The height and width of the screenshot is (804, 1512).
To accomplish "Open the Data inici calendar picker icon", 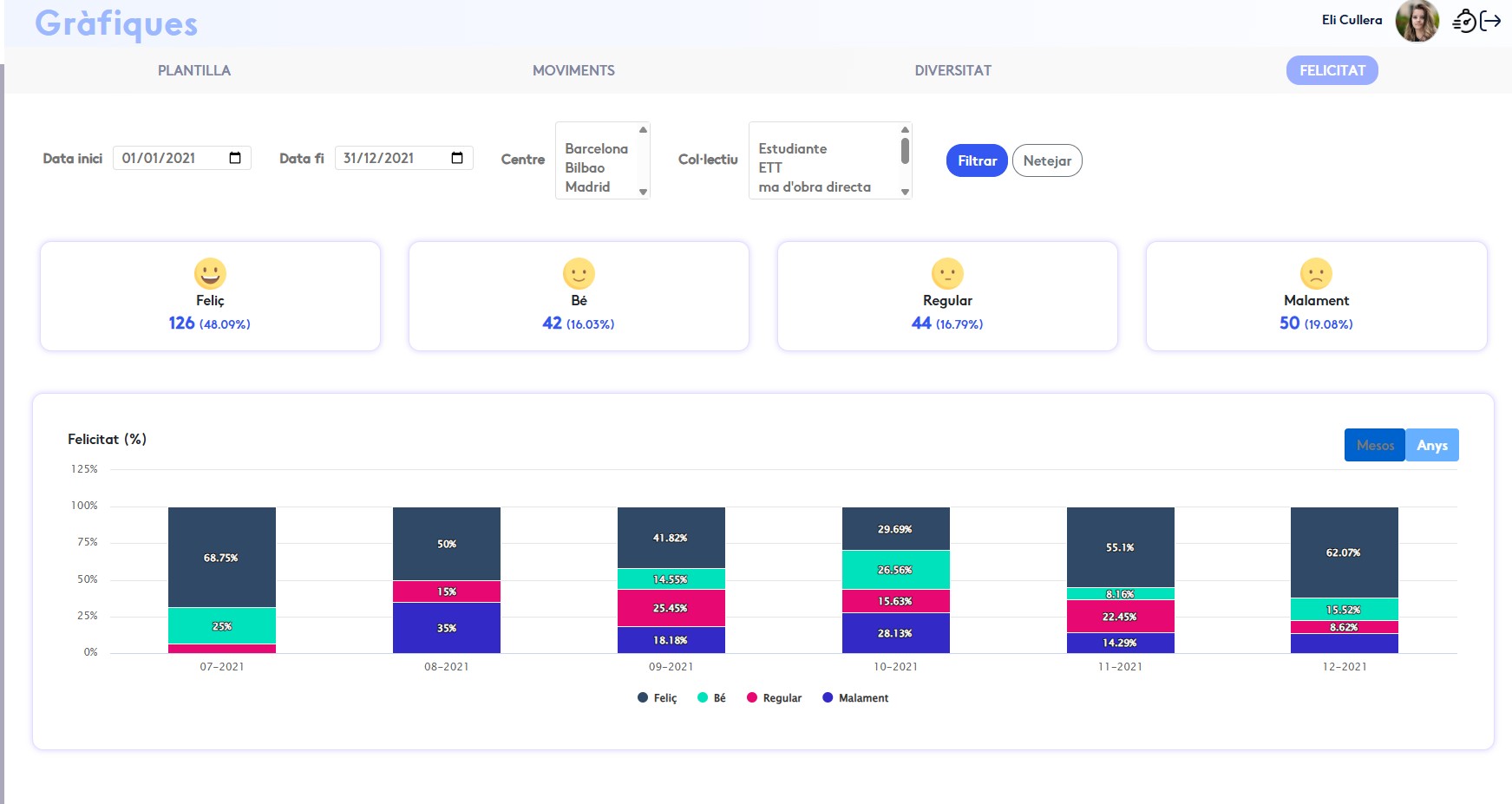I will [235, 158].
